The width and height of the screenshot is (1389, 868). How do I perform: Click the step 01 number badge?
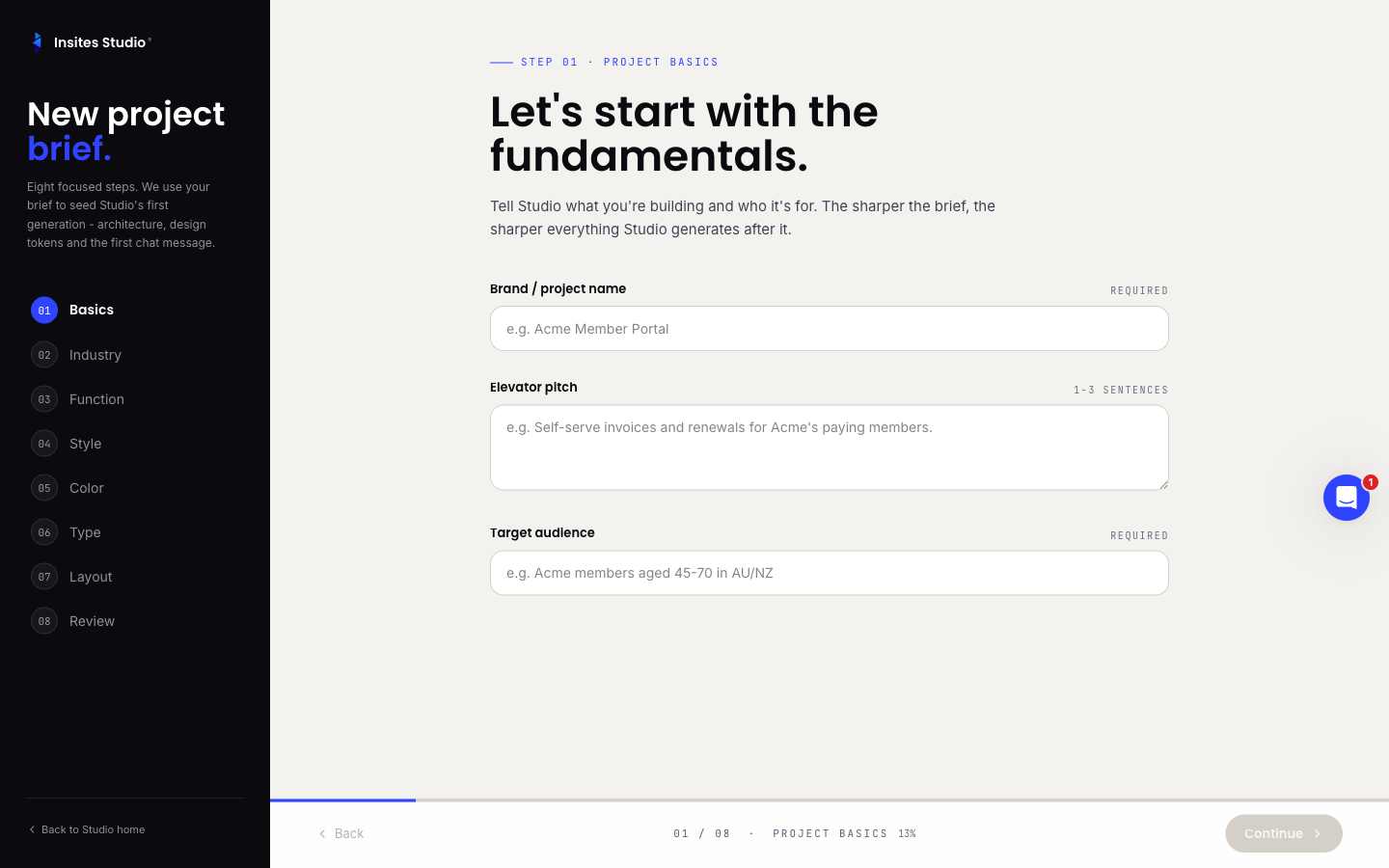tap(44, 311)
